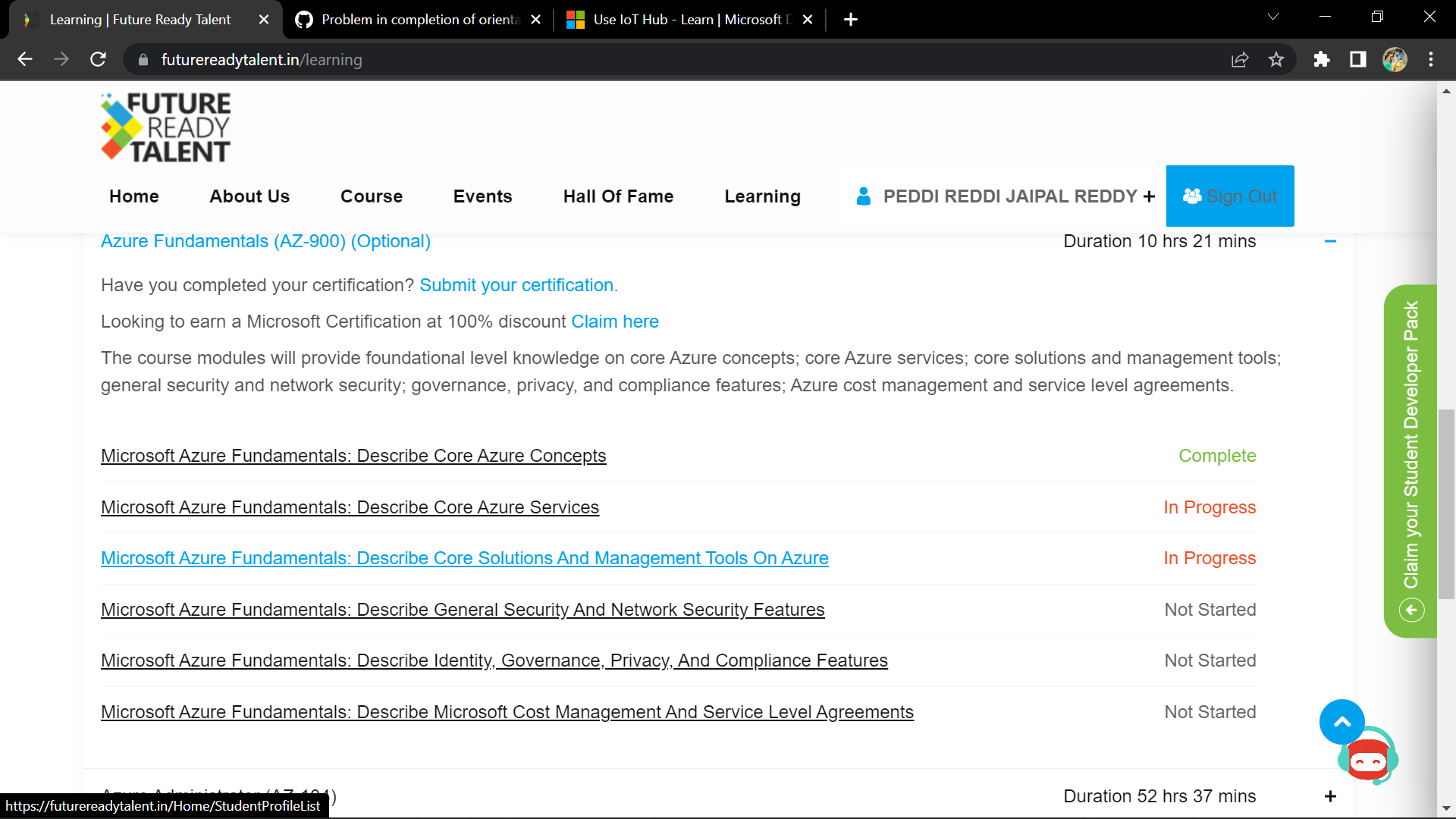The width and height of the screenshot is (1456, 819).
Task: Collapse the Azure Fundamentals AZ-900 section
Action: click(x=1330, y=241)
